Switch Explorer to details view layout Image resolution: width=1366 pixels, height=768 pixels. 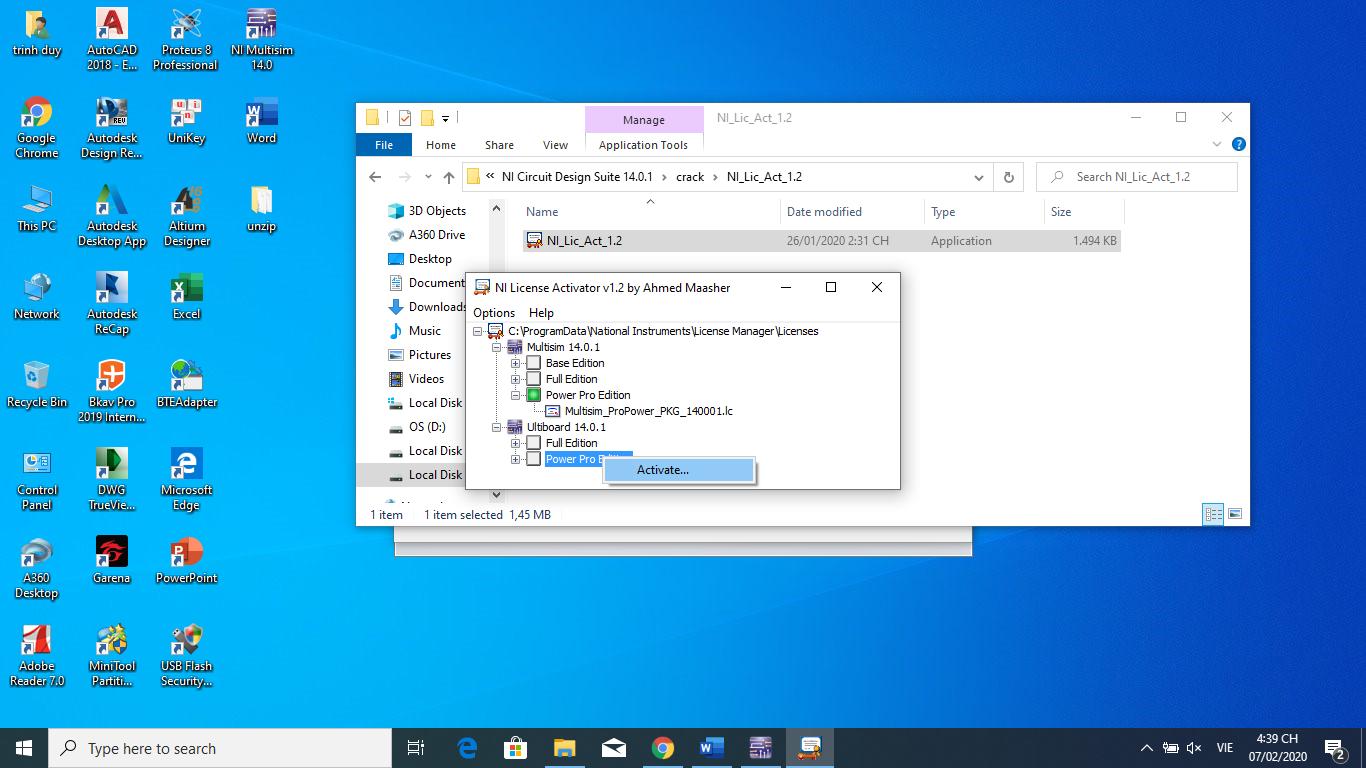coord(1213,514)
